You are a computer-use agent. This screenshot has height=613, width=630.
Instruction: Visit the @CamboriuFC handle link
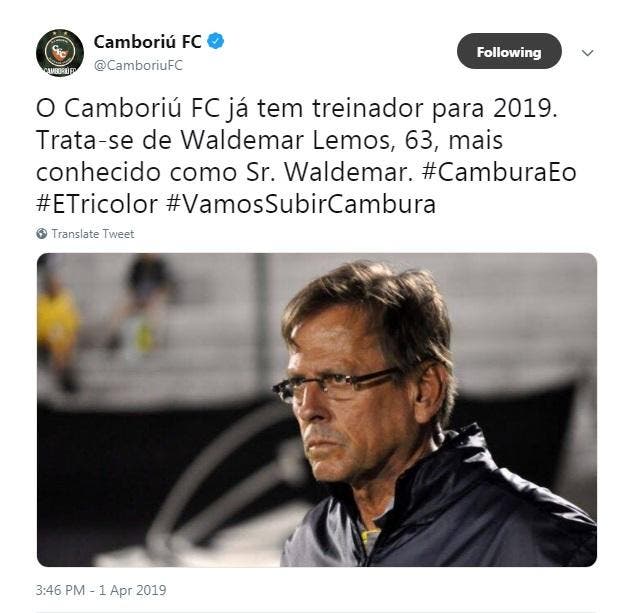pos(138,65)
